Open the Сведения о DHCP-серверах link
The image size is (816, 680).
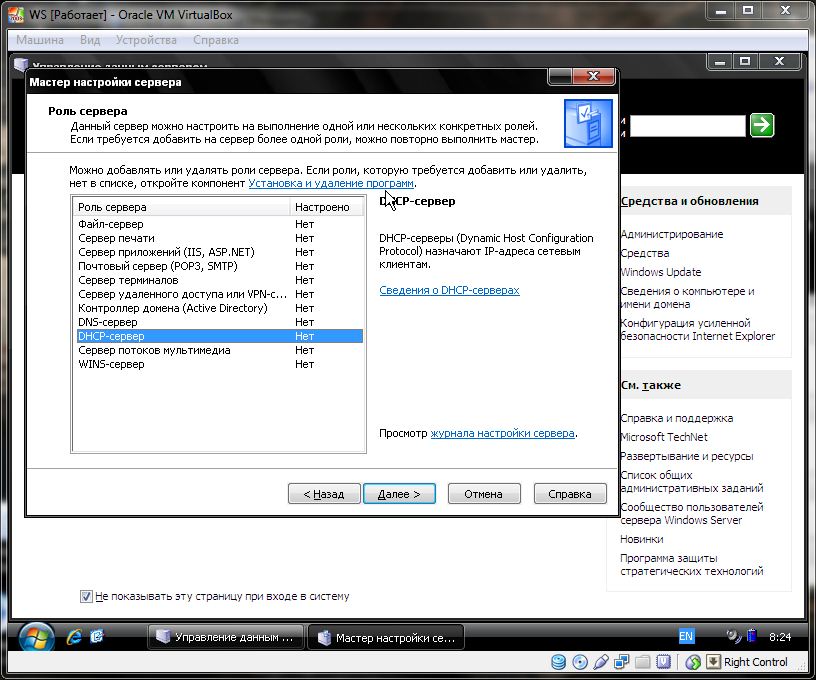click(449, 290)
